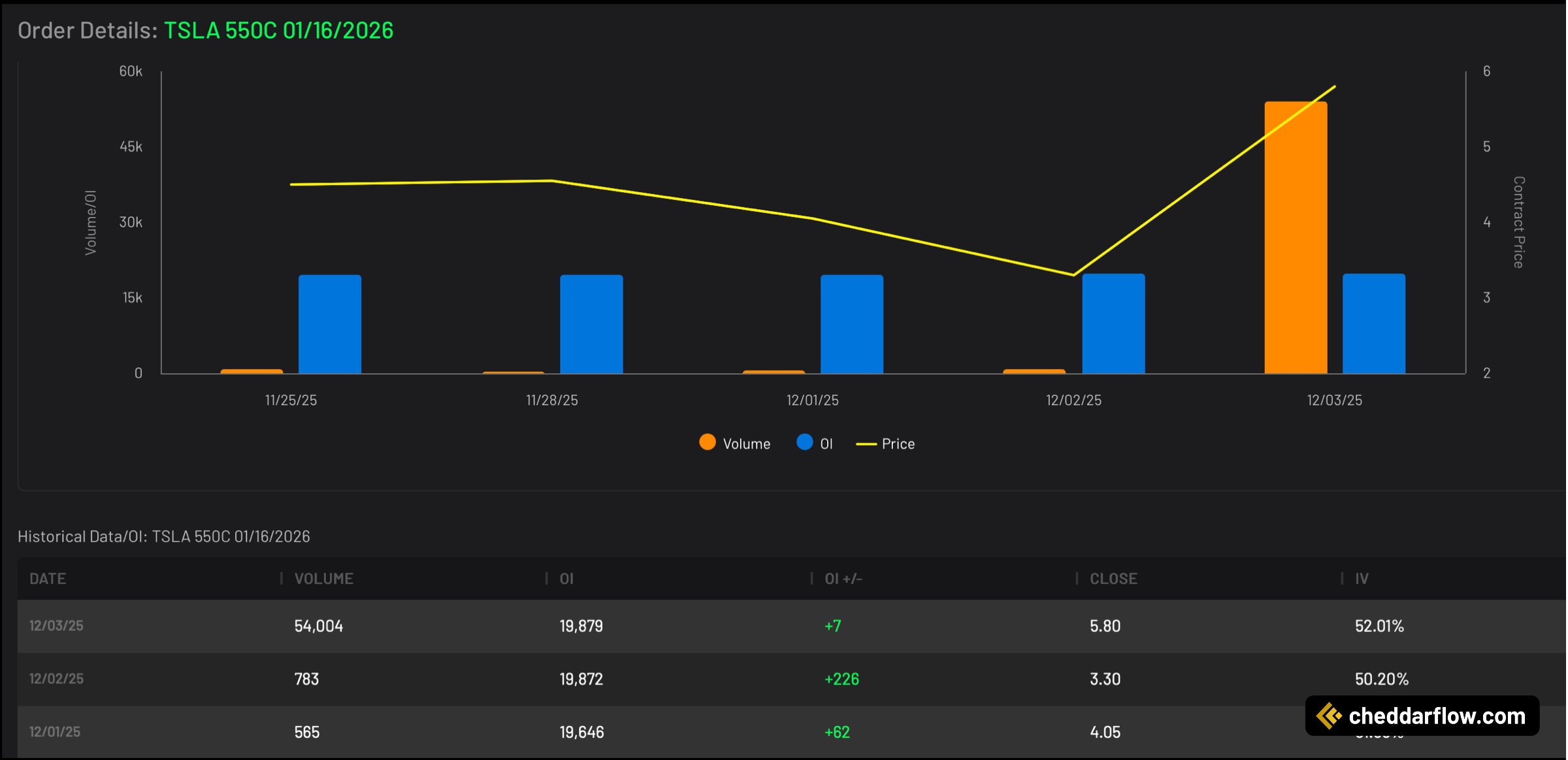Select the blue OI bar for 12/03/25
The image size is (1568, 760).
(1374, 324)
